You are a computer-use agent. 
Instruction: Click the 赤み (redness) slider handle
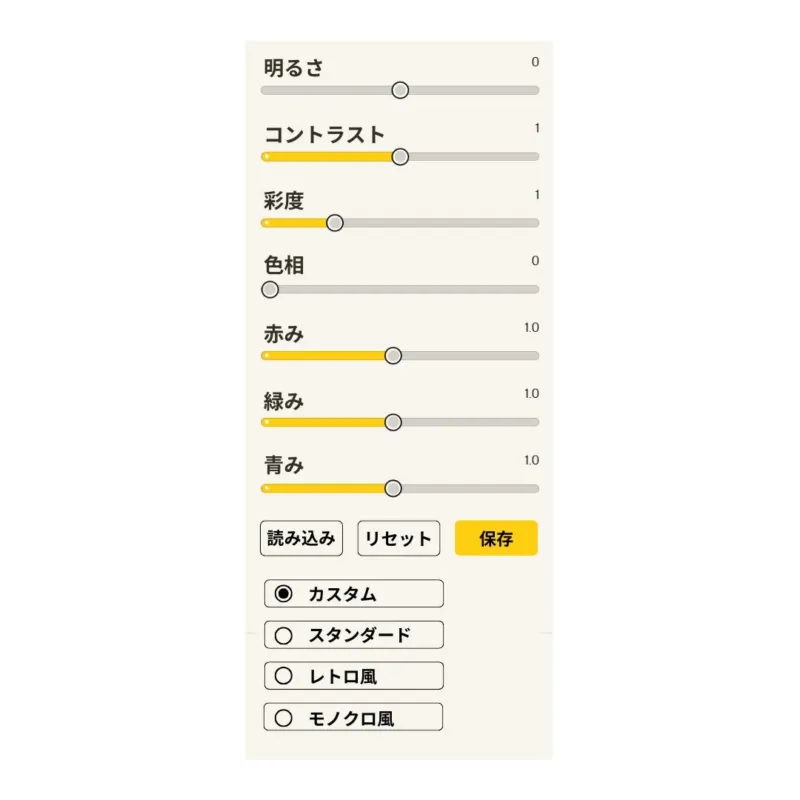pos(393,355)
